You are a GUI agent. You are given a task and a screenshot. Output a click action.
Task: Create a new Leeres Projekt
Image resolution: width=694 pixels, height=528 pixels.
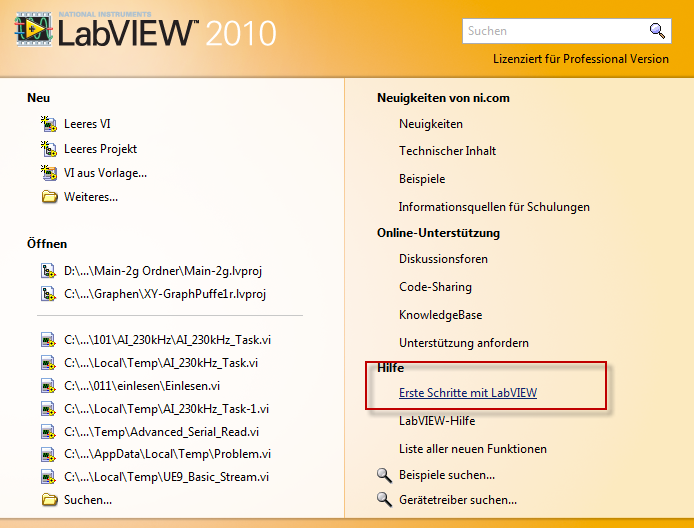(100, 149)
